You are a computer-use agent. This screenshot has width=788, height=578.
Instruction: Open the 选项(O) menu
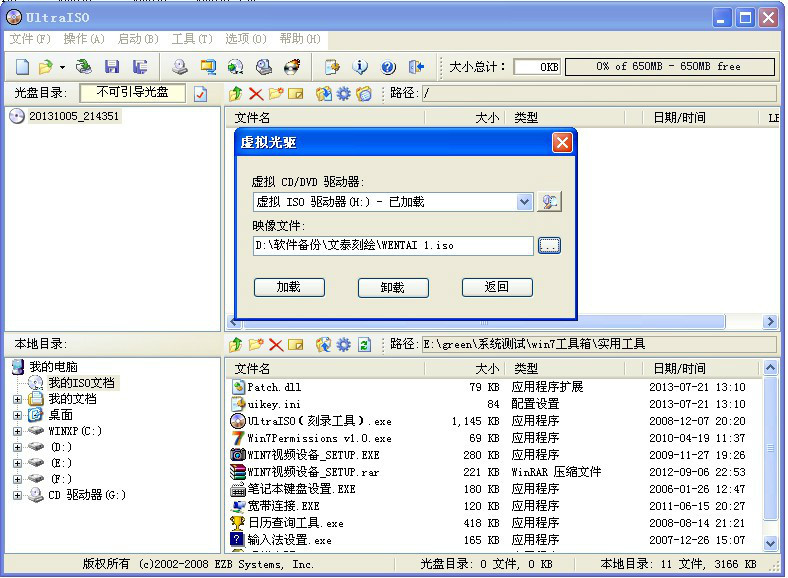[246, 39]
